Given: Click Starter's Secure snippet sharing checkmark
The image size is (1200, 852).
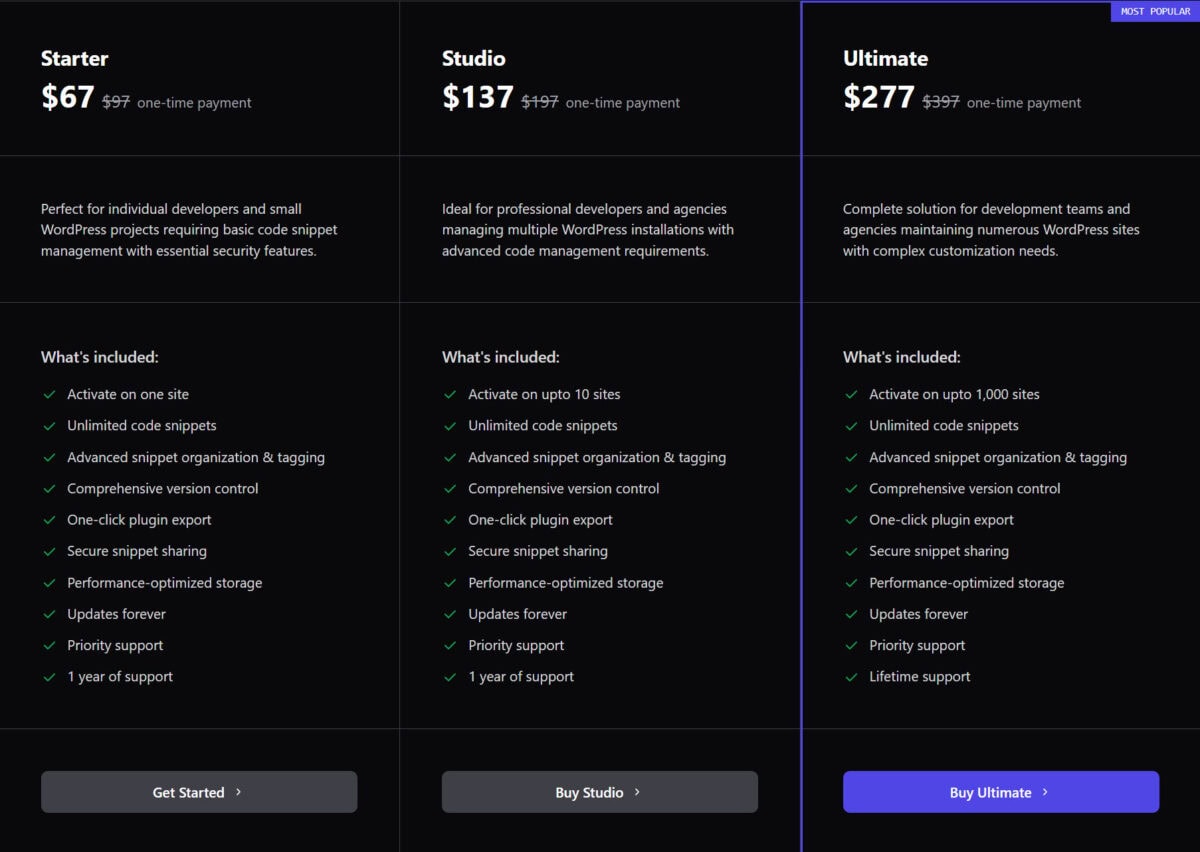Looking at the screenshot, I should [x=49, y=552].
